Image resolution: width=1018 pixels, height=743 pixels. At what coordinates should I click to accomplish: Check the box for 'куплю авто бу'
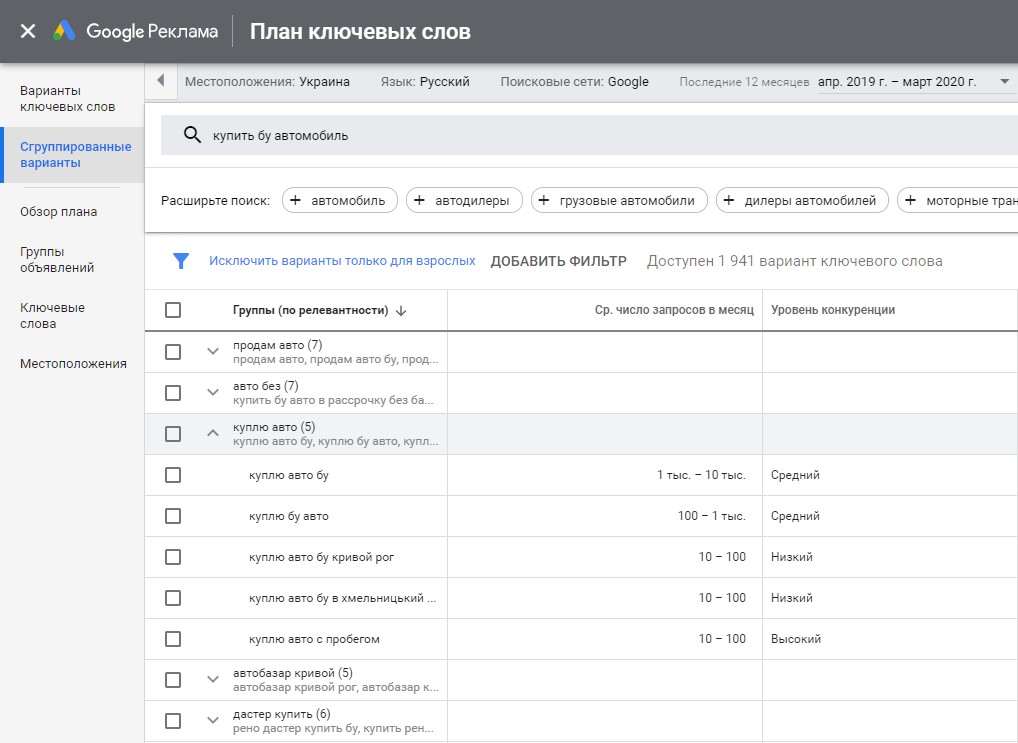tap(173, 475)
